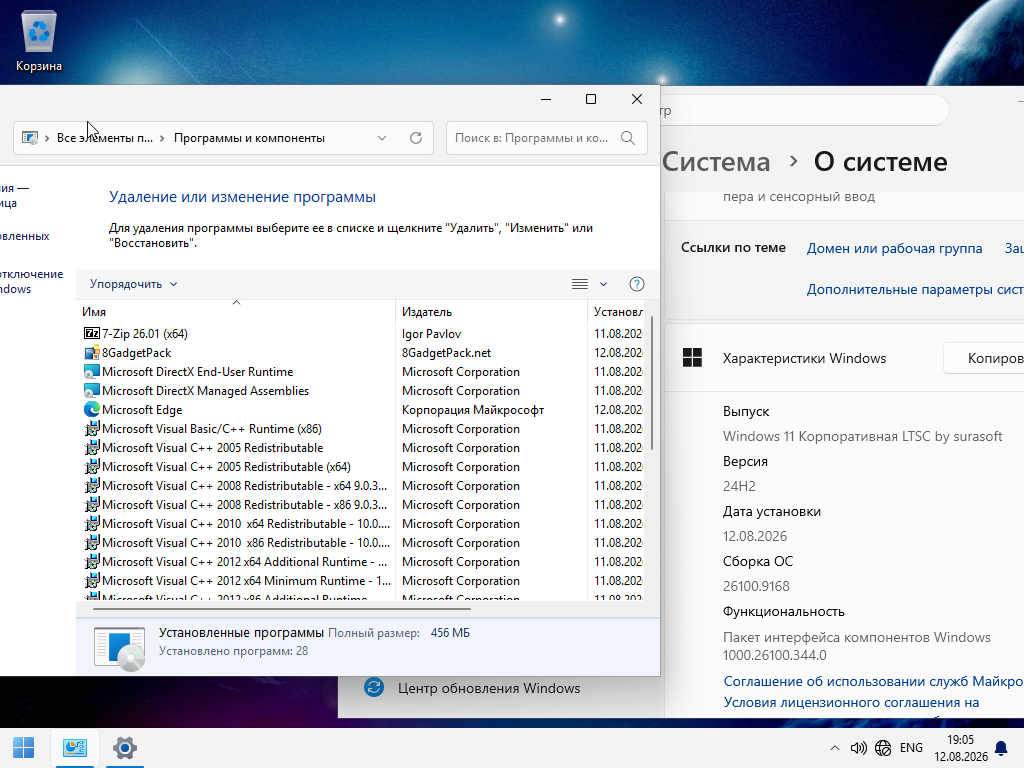Open the notification bell icon
This screenshot has width=1024, height=768.
[x=1000, y=748]
